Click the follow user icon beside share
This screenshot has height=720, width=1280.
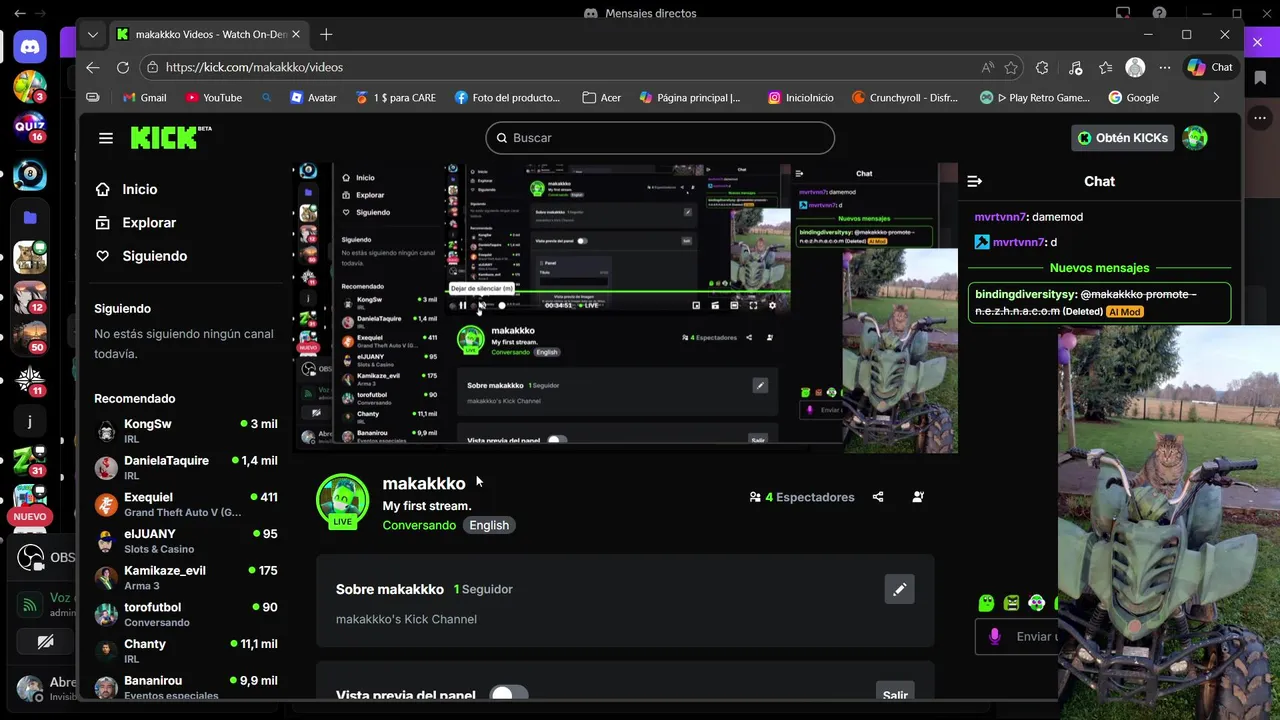[x=918, y=497]
